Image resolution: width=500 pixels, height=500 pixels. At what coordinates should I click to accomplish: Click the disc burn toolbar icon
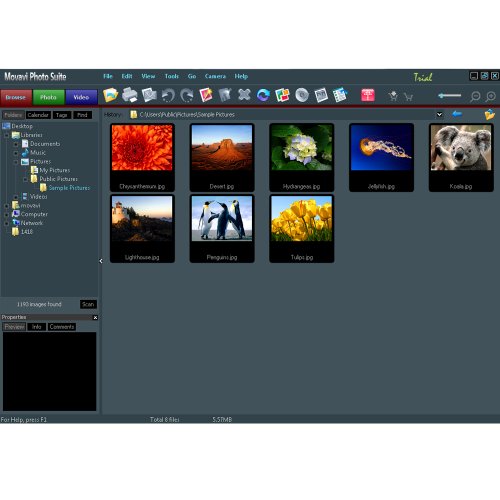click(x=302, y=95)
